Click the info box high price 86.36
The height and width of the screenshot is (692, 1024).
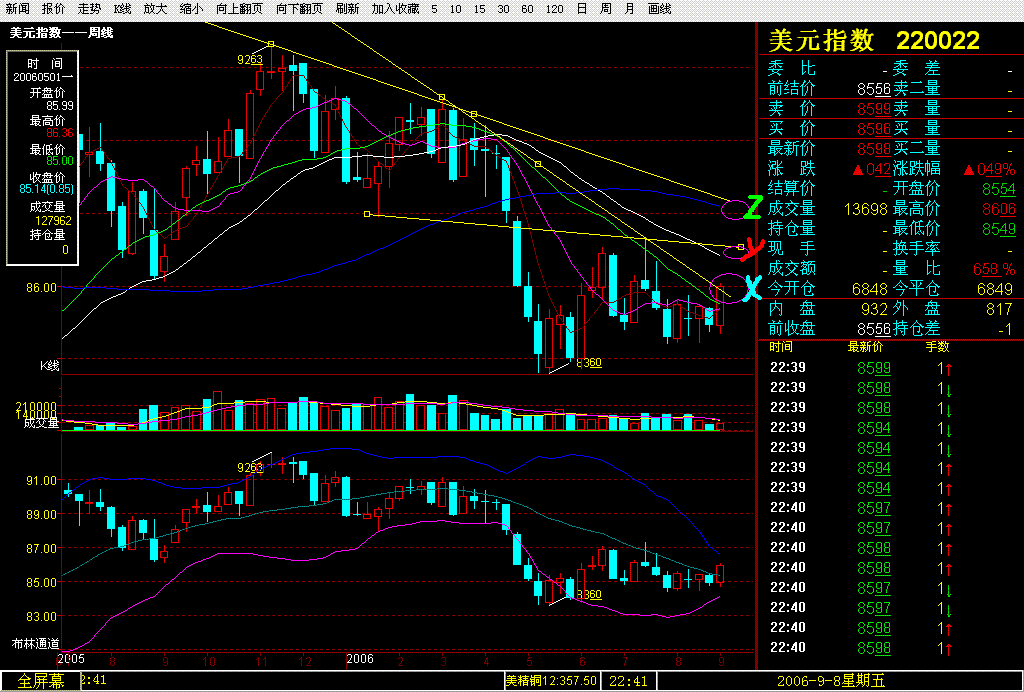pyautogui.click(x=59, y=133)
